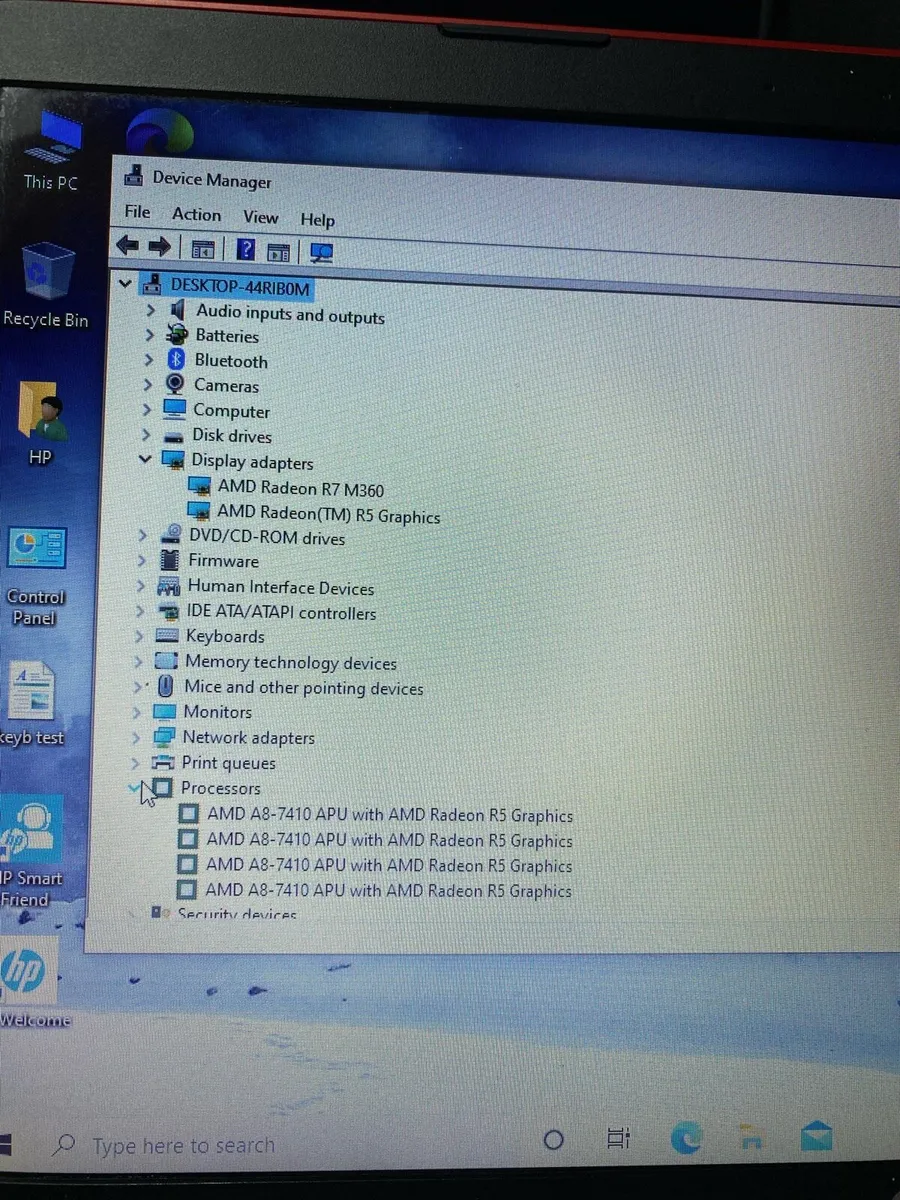The image size is (900, 1200).
Task: Collapse the DESKTOP-44RIB0M root node
Action: click(125, 285)
